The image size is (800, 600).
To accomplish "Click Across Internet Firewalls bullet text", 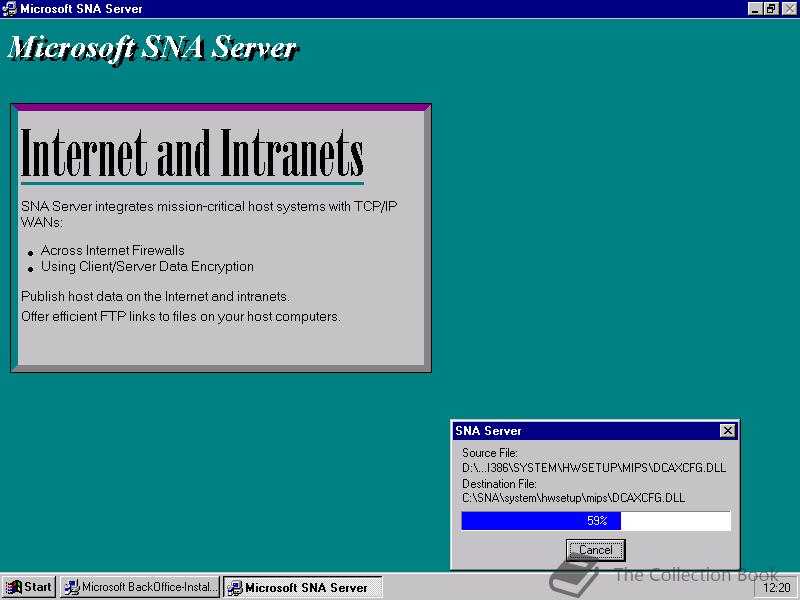I will [x=113, y=251].
